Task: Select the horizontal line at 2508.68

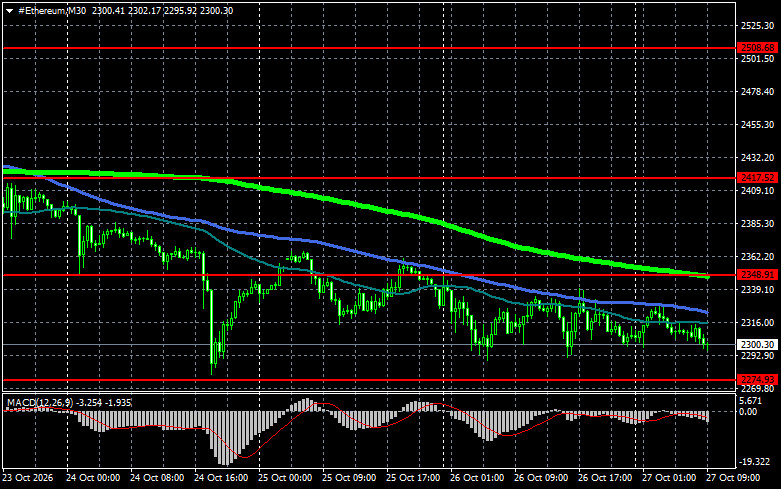Action: pos(369,48)
